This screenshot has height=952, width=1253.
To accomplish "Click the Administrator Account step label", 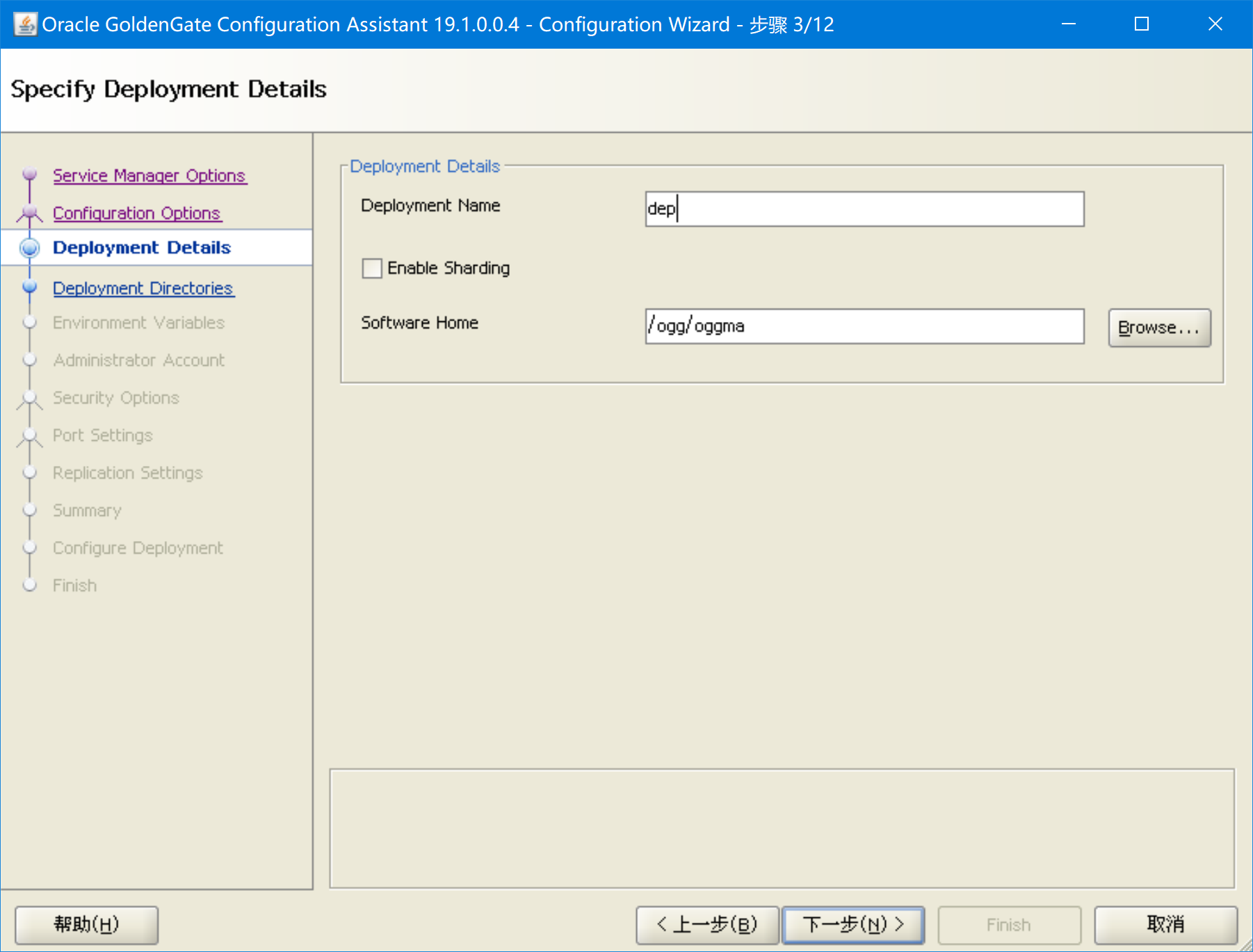I will (139, 360).
